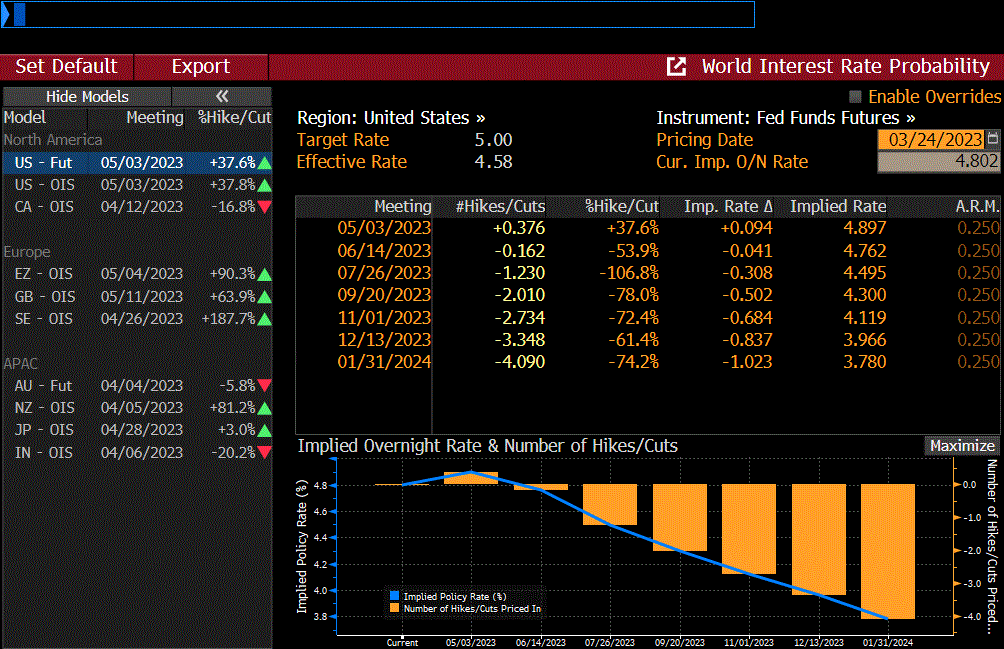
Task: Click meeting date 06/14/2023 in table
Action: pos(384,250)
